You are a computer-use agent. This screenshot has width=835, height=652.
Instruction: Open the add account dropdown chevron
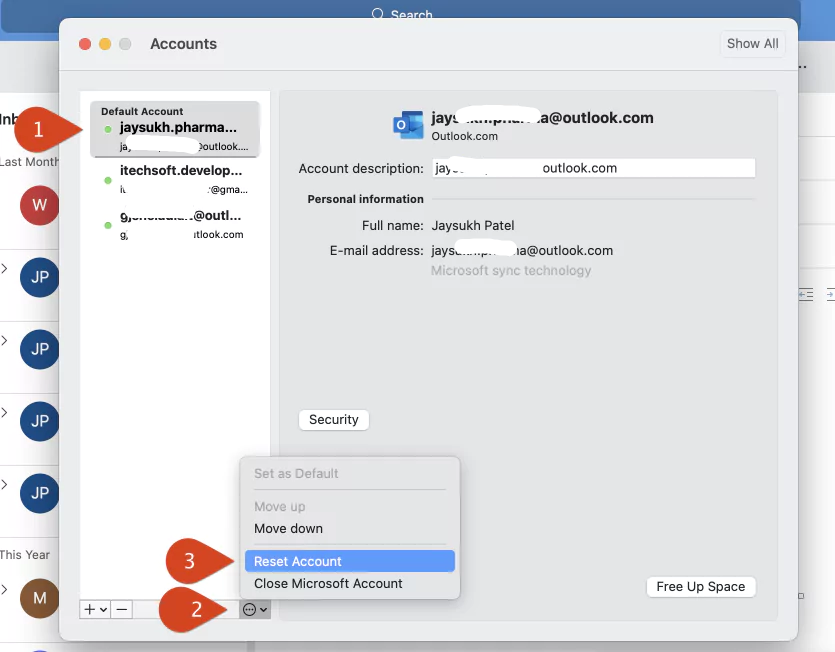[104, 609]
